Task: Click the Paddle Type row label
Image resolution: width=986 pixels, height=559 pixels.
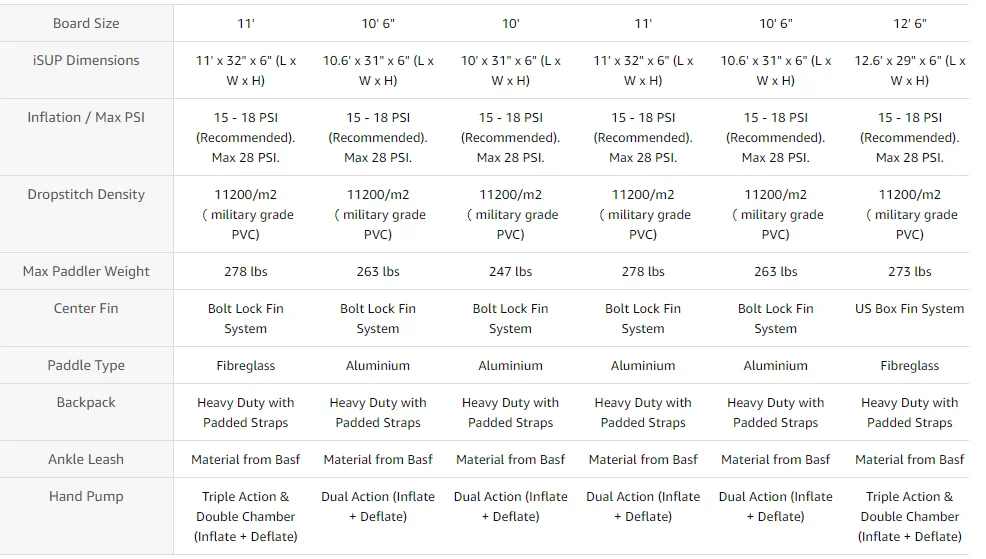Action: 86,365
